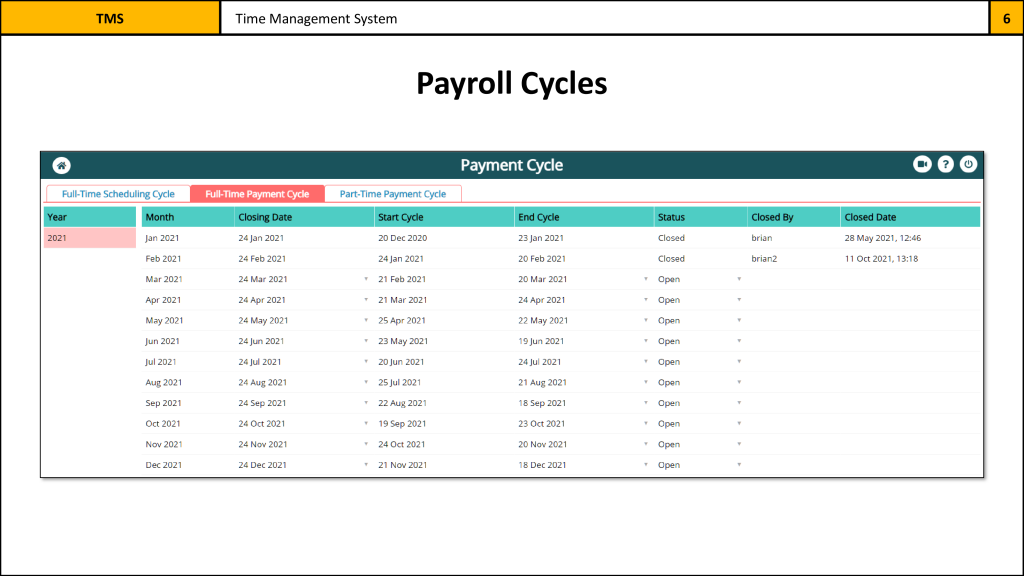This screenshot has width=1024, height=576.
Task: Click the Home icon in header
Action: point(61,165)
